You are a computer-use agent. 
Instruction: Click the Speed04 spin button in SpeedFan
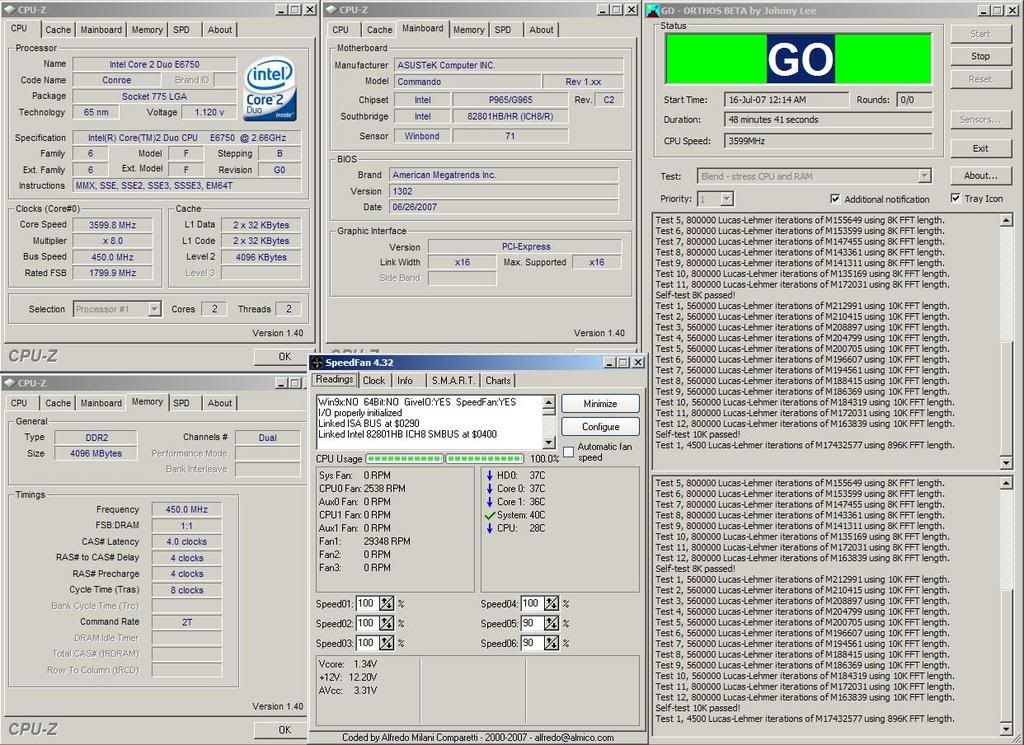(552, 604)
